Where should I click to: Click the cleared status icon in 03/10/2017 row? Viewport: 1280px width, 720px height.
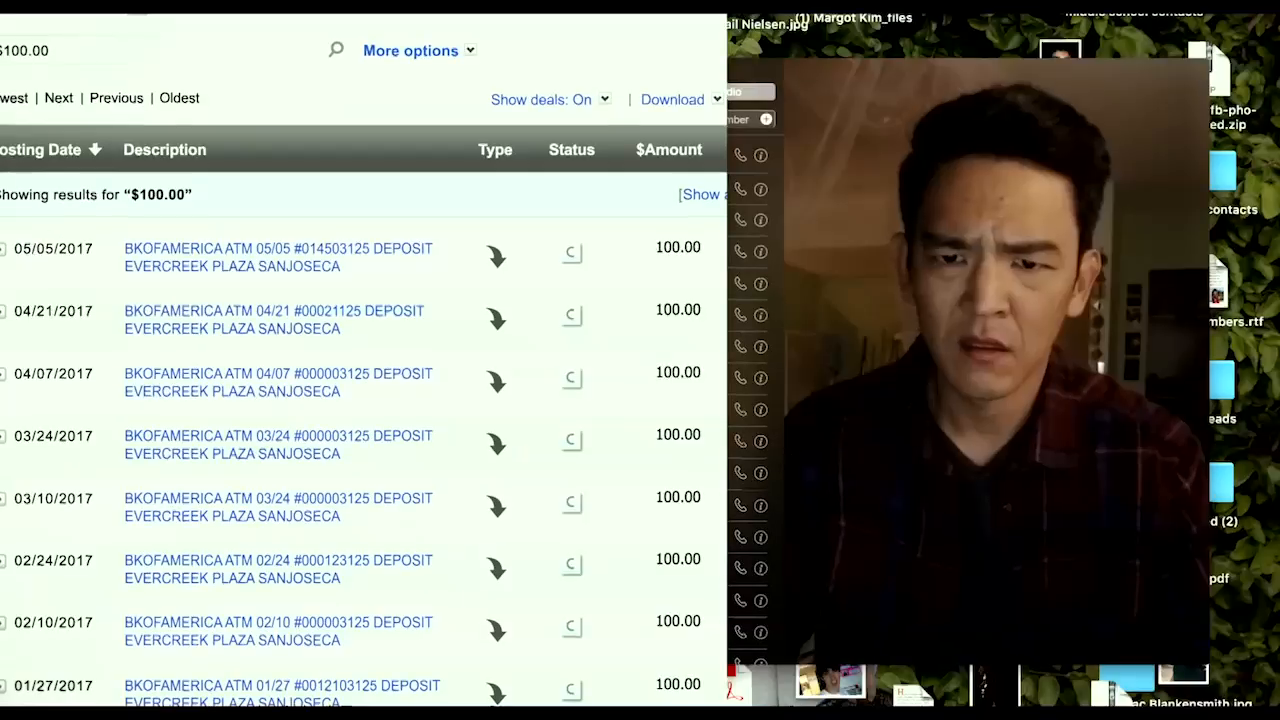[x=572, y=503]
